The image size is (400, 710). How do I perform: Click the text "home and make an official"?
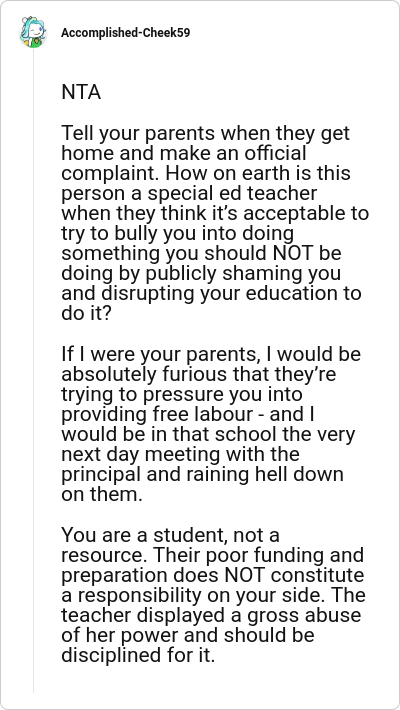[184, 154]
